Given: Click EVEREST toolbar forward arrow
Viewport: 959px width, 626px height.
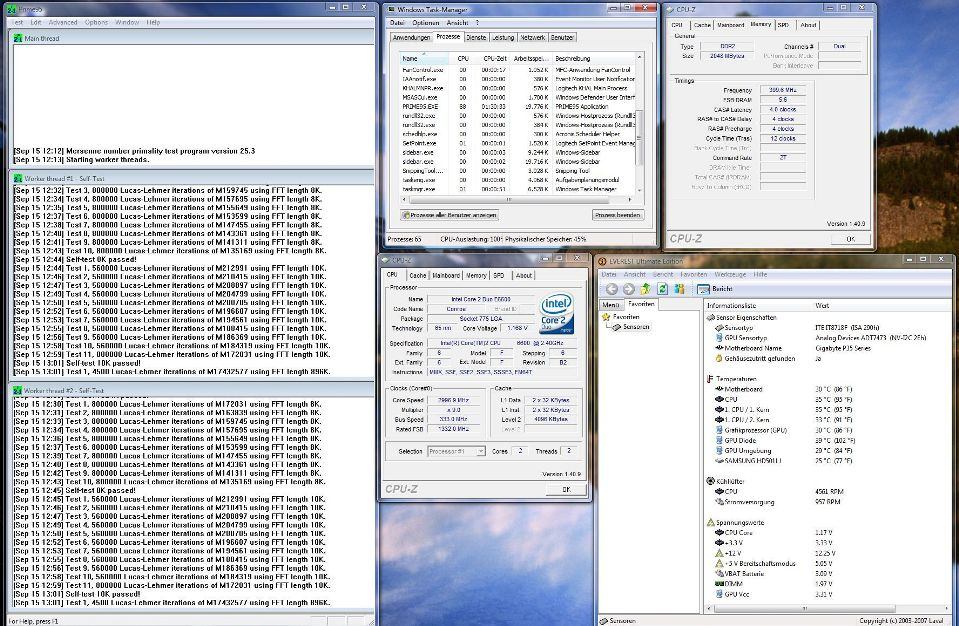Looking at the screenshot, I should 628,289.
